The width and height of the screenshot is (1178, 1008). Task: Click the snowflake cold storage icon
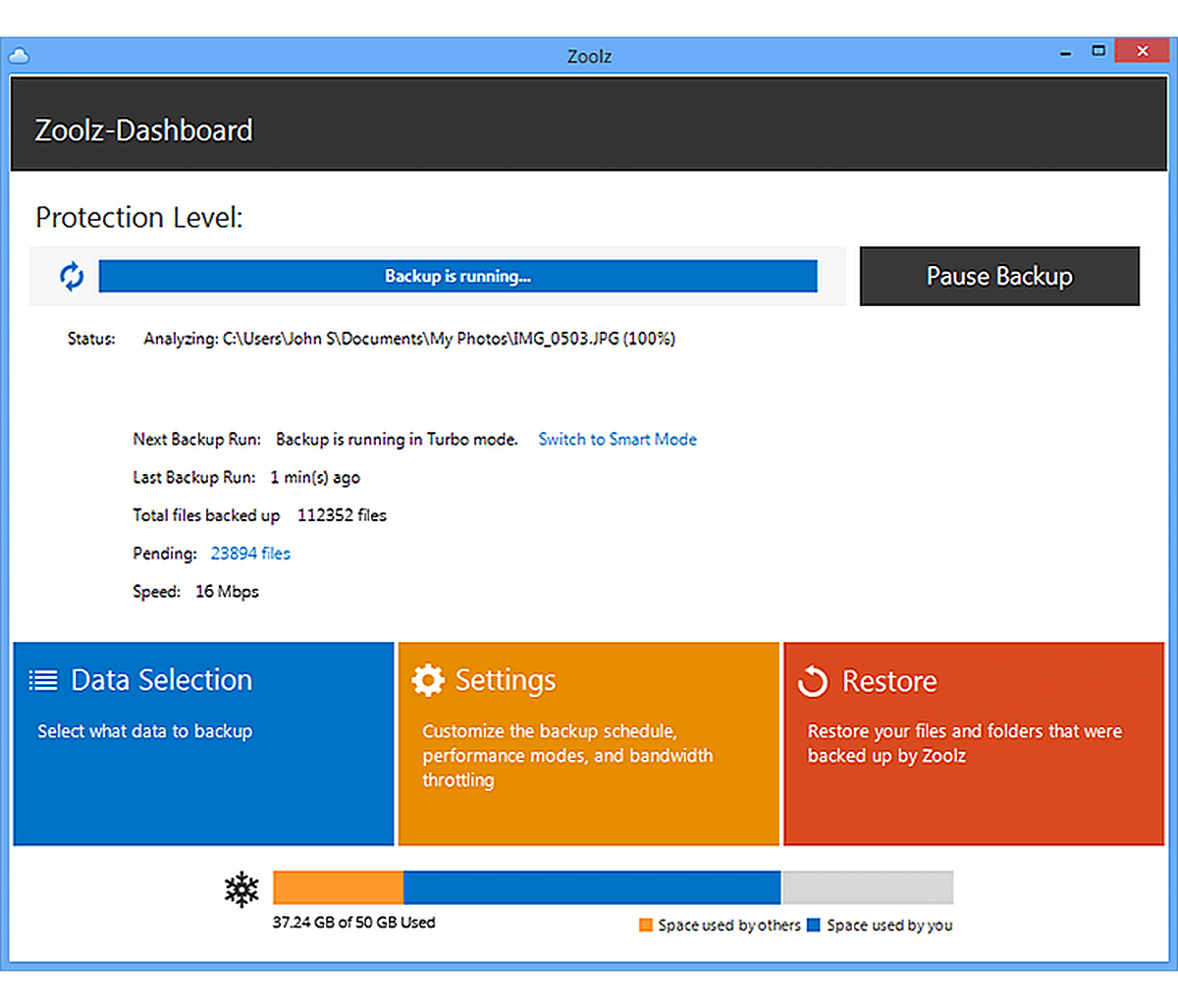pos(241,889)
